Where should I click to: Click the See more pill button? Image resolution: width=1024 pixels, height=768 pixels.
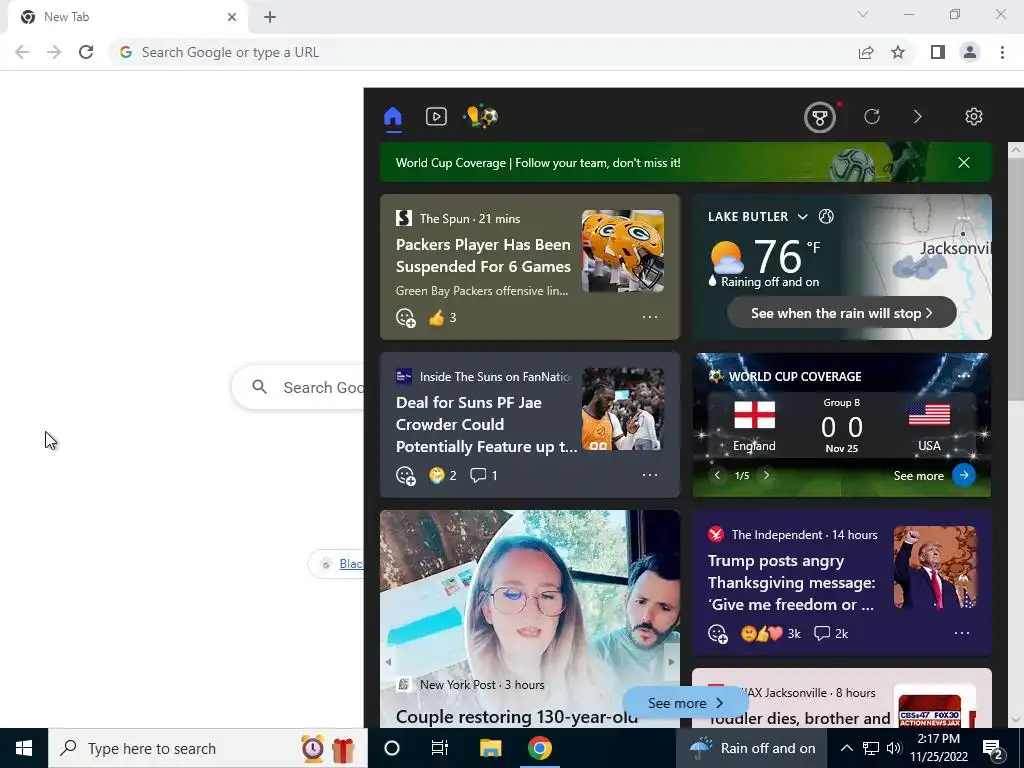pos(685,703)
